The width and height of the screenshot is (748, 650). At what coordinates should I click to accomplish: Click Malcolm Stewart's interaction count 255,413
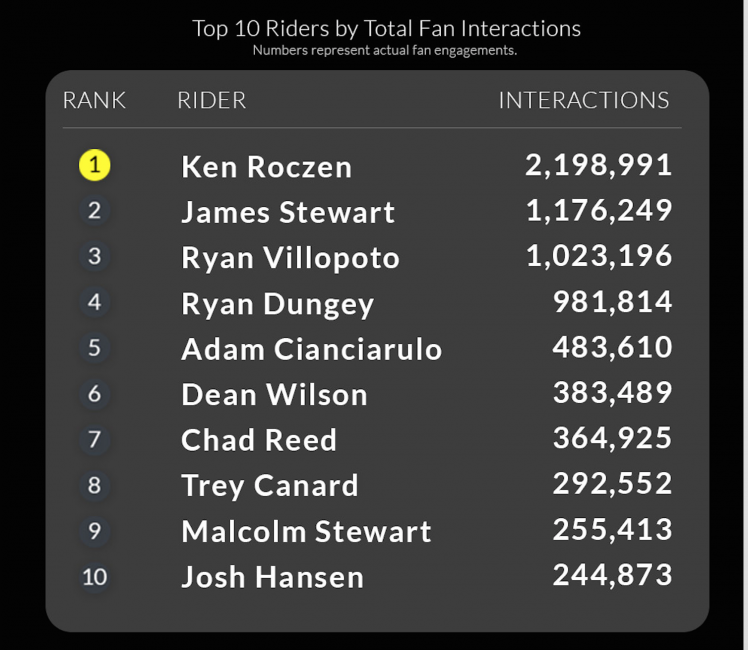[x=612, y=530]
